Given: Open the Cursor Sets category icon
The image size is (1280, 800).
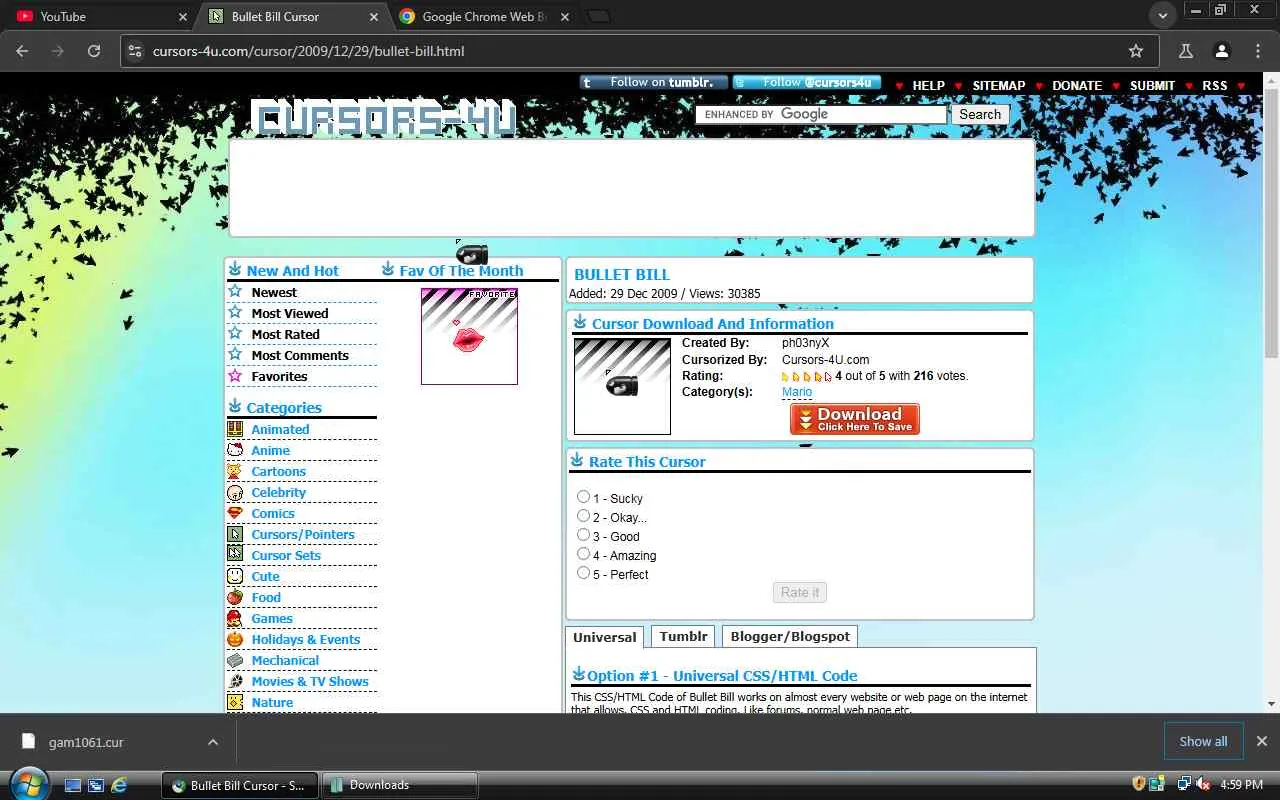Looking at the screenshot, I should [x=235, y=555].
